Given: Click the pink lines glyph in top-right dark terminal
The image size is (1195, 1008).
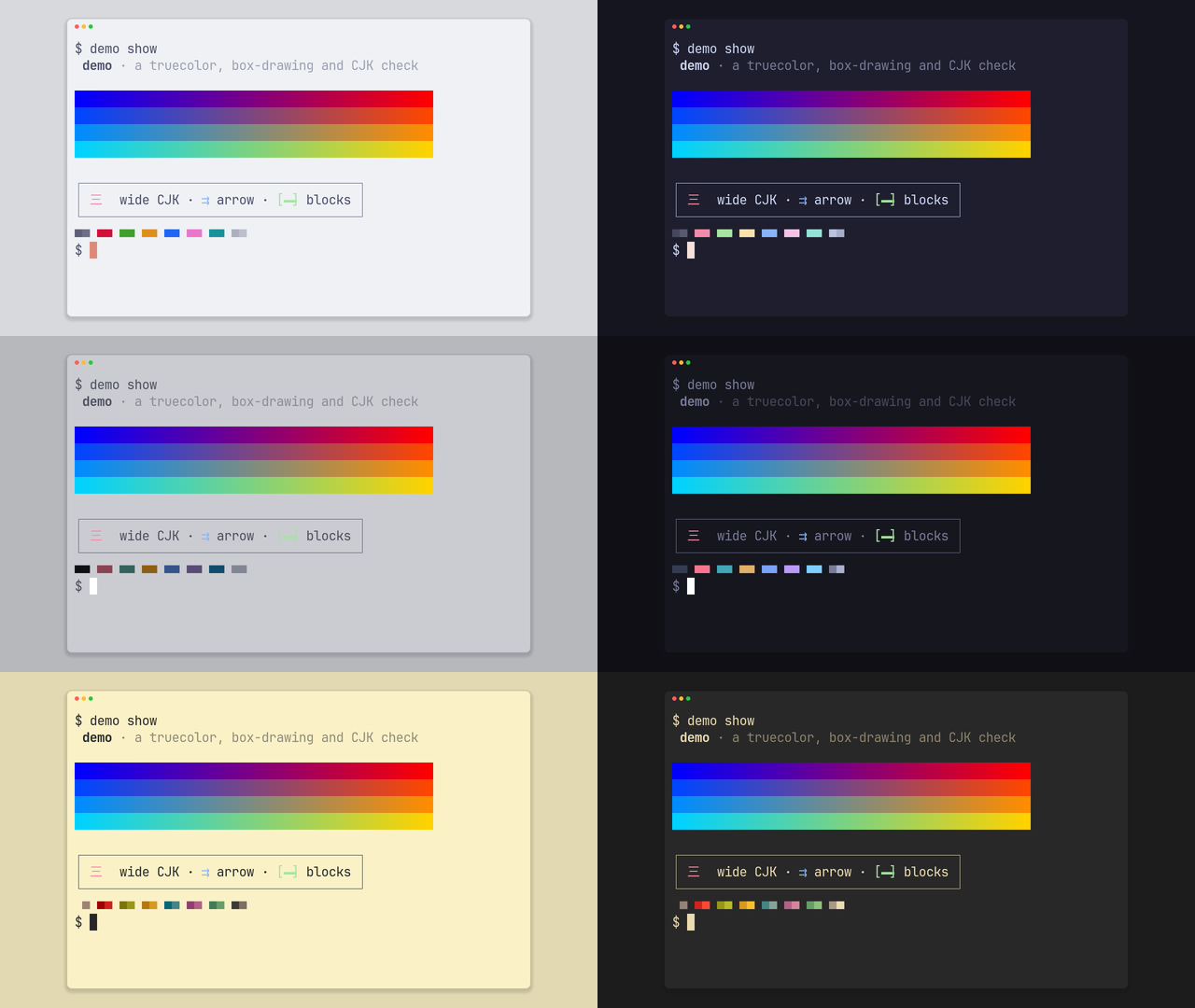Looking at the screenshot, I should coord(694,200).
